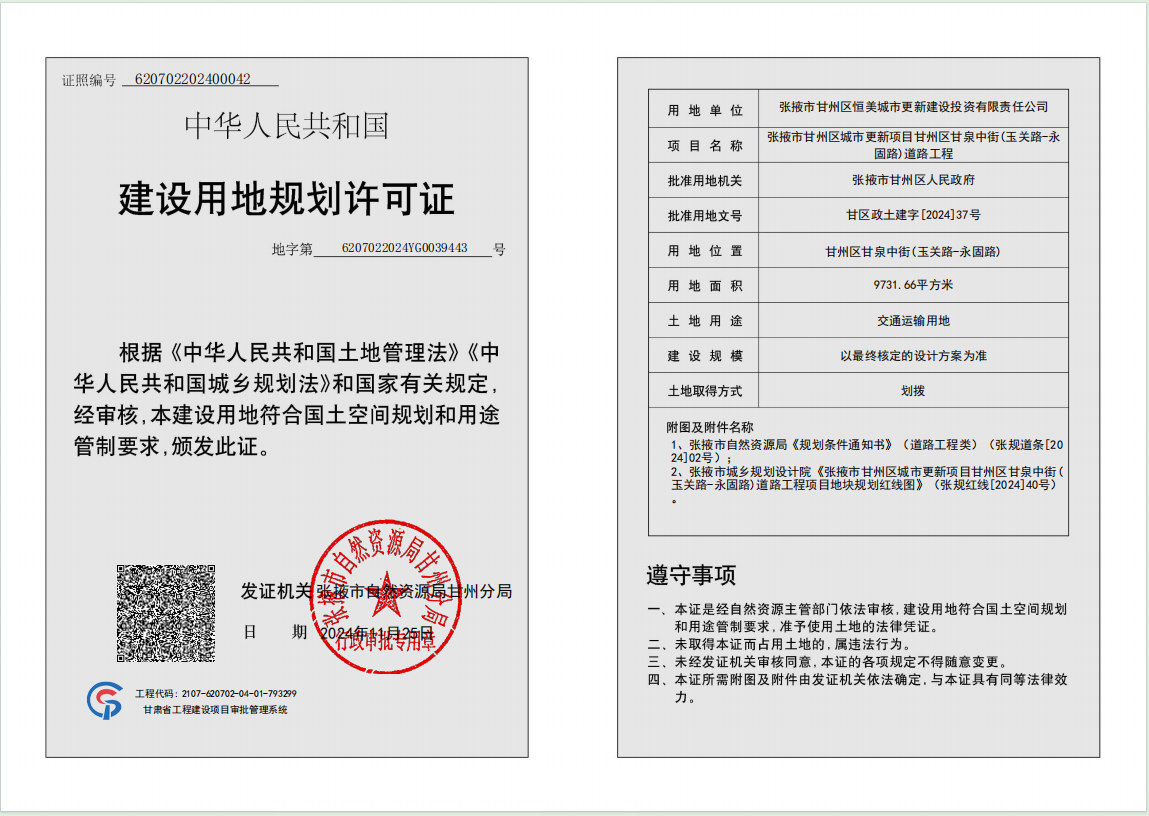The height and width of the screenshot is (816, 1149).
Task: Click compliance item 三 about 不得随意变更
Action: point(830,662)
